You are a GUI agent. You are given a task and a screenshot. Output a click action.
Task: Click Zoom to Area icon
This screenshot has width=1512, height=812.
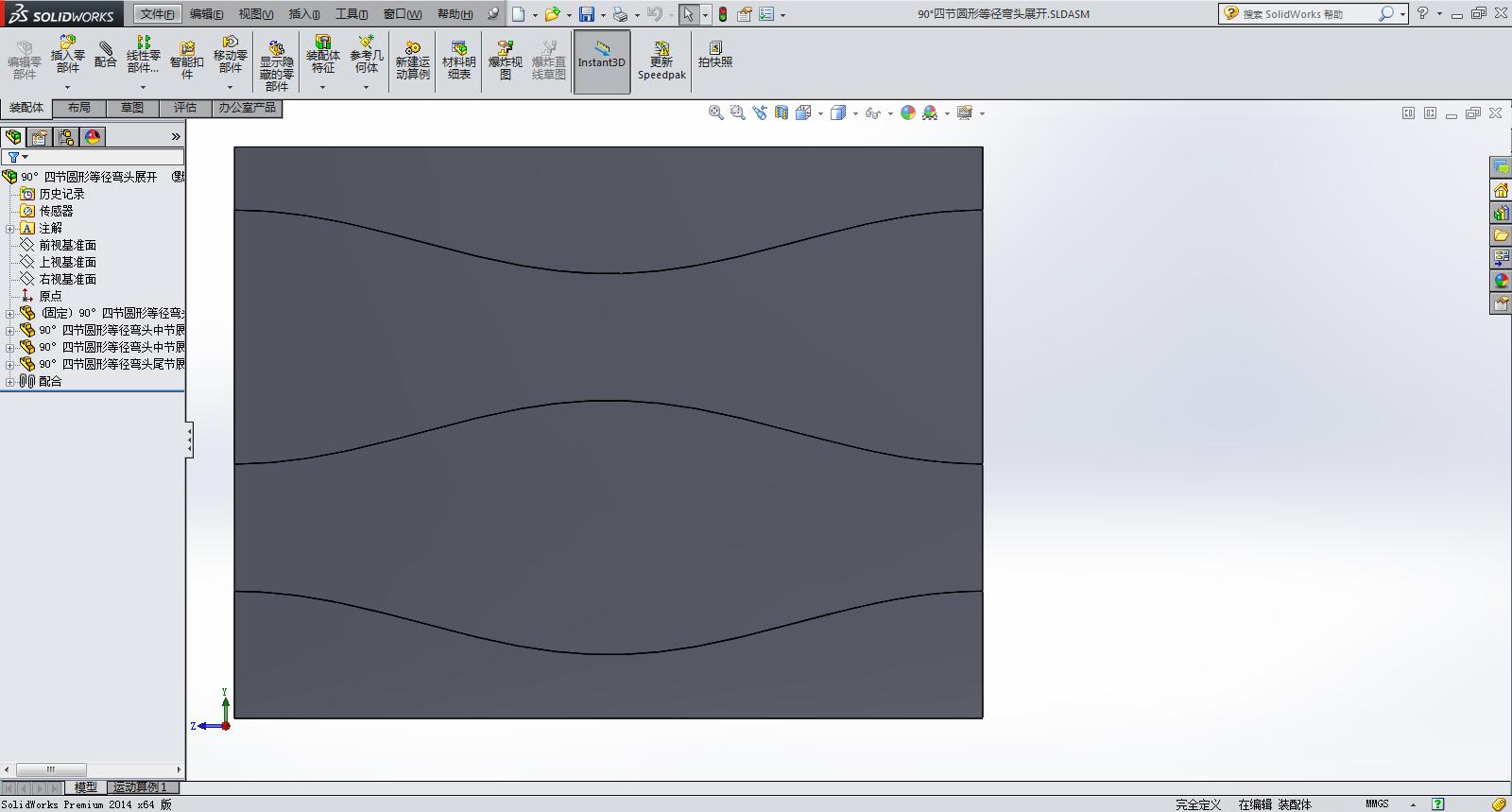738,112
